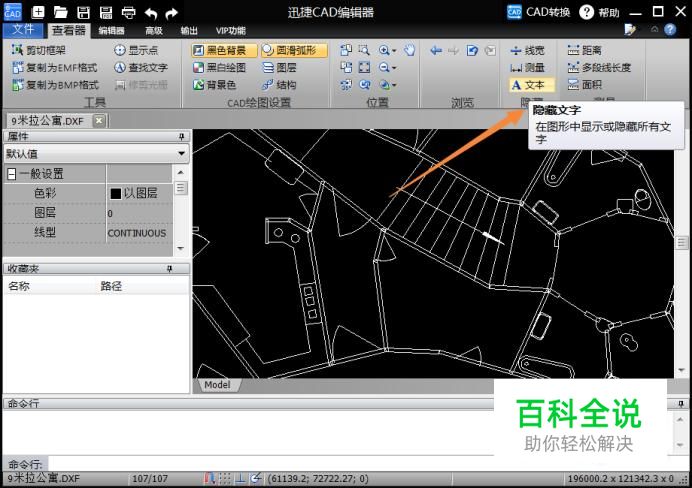Image resolution: width=692 pixels, height=488 pixels.
Task: Close the 9米拉公寓.DXF tab
Action: click(100, 120)
